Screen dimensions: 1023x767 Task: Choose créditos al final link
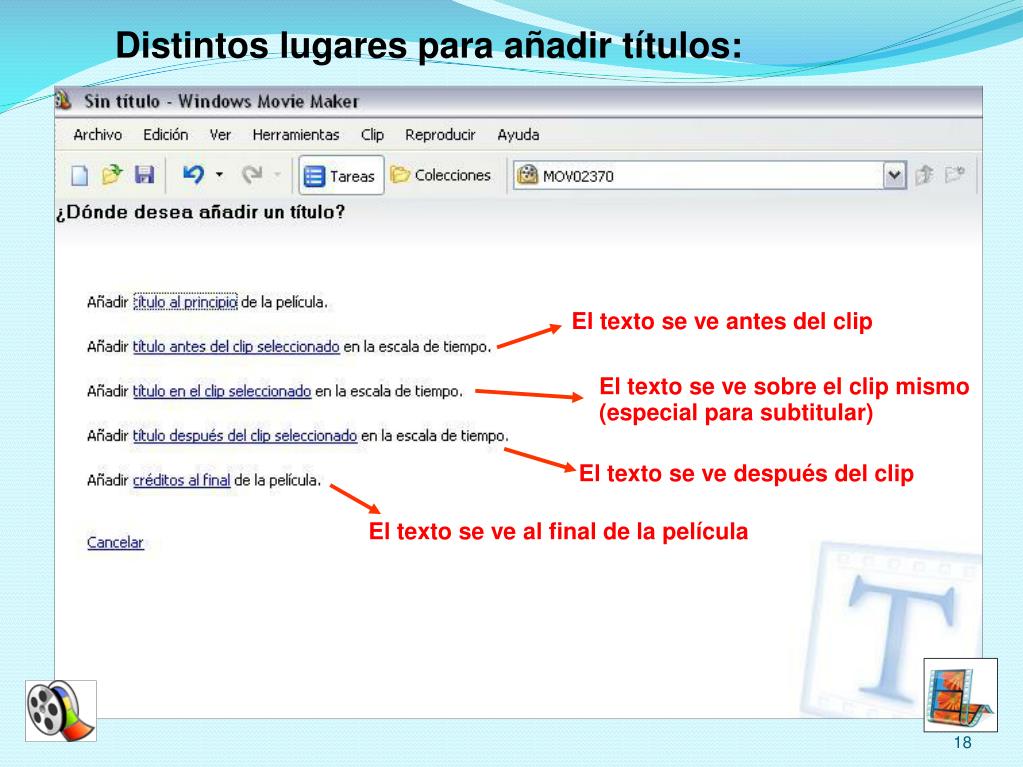(x=181, y=480)
